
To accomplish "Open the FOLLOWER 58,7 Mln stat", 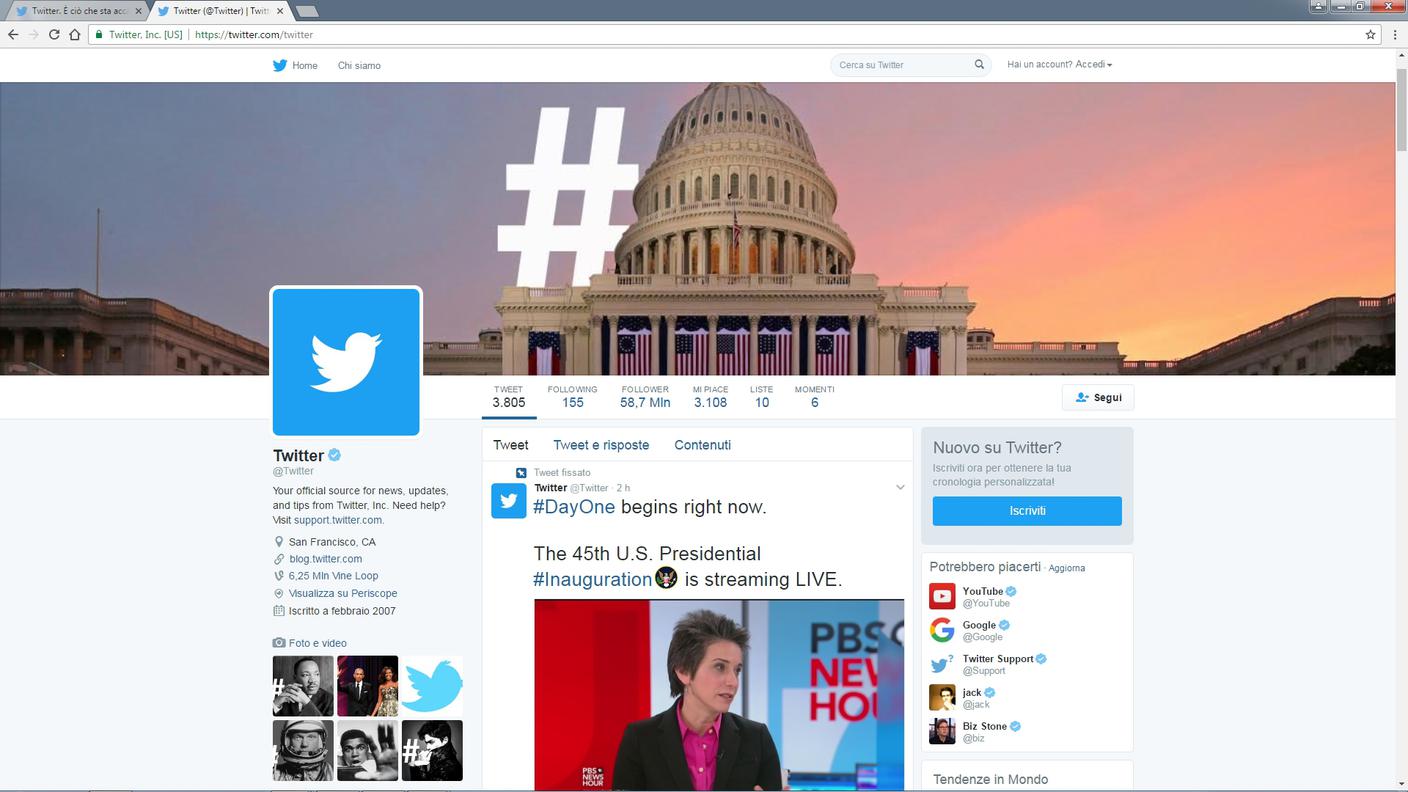I will point(645,397).
